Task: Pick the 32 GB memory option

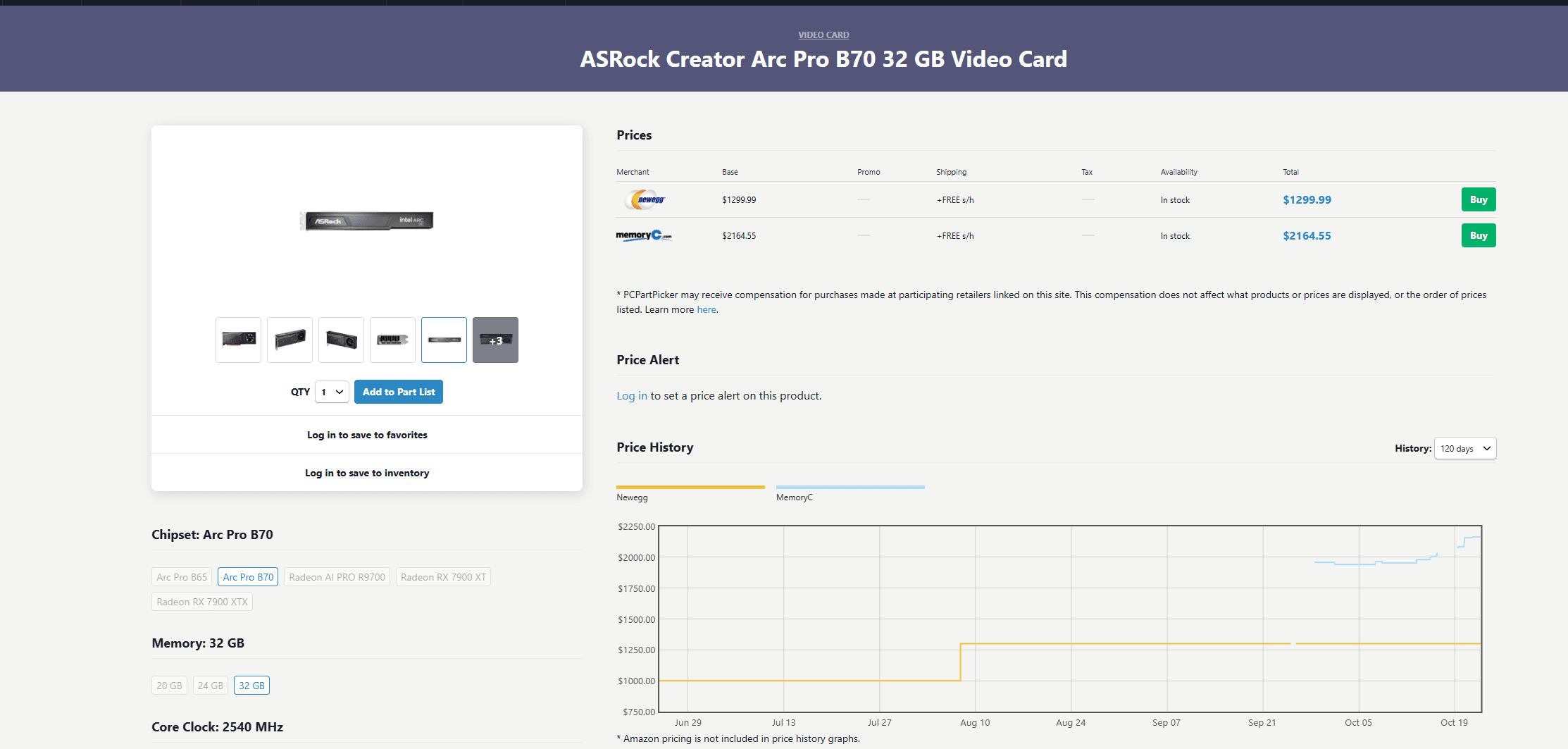Action: 251,686
